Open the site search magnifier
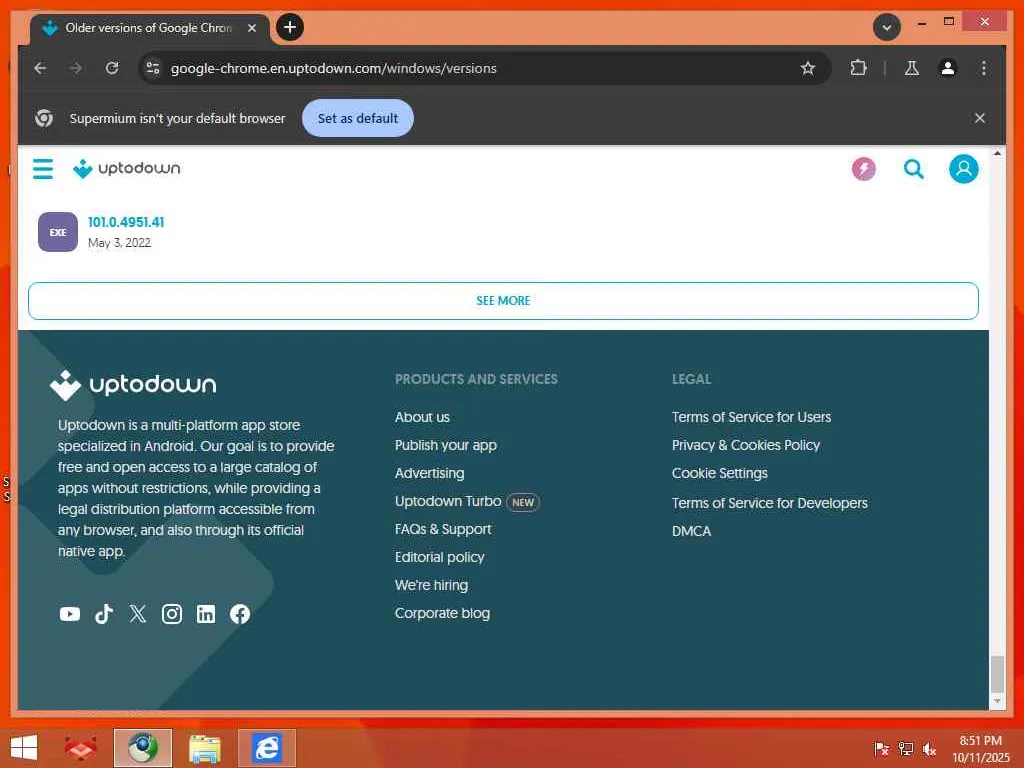The image size is (1024, 768). pyautogui.click(x=914, y=169)
